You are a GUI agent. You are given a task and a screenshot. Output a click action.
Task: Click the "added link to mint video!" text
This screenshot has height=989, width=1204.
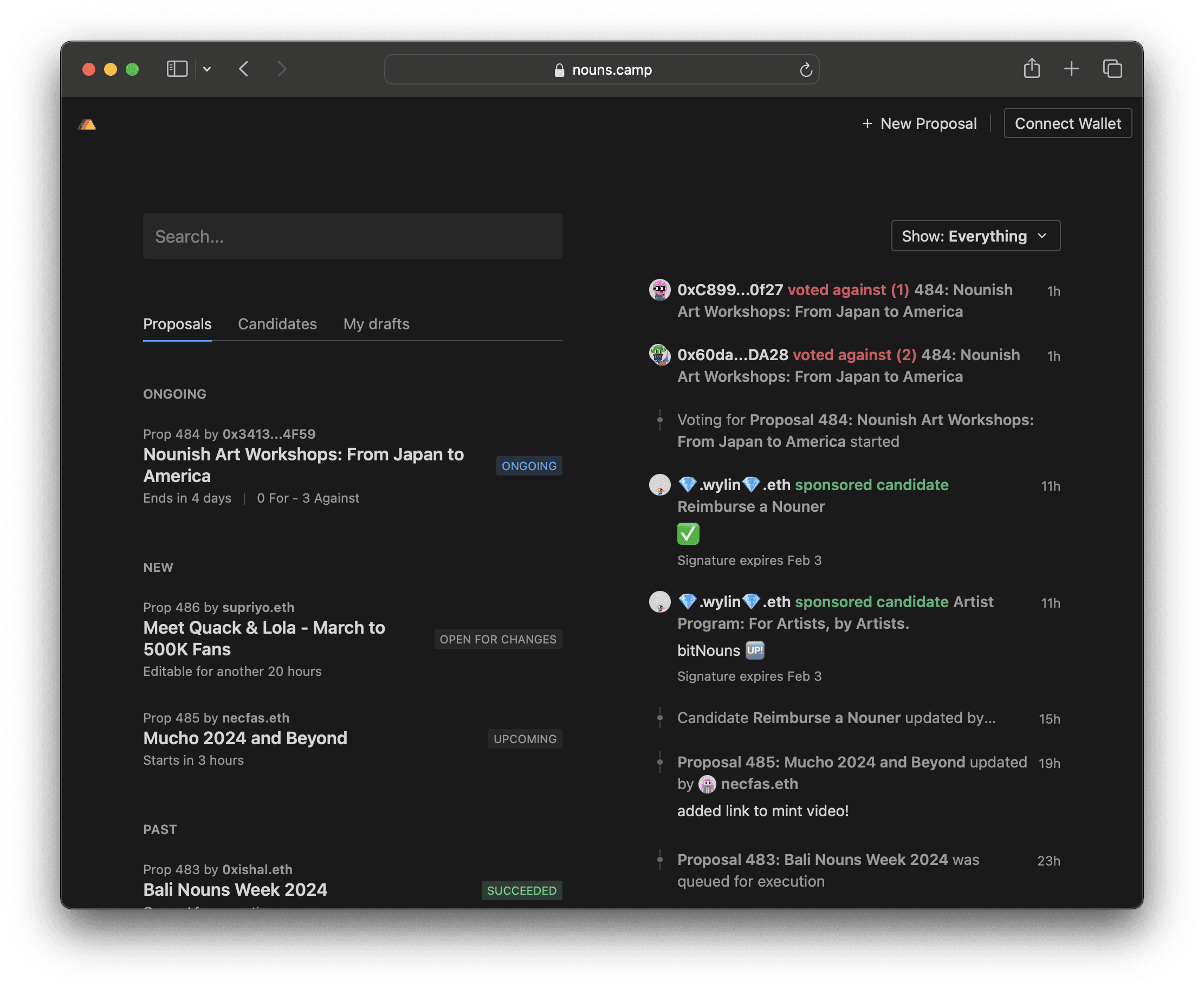(x=762, y=811)
